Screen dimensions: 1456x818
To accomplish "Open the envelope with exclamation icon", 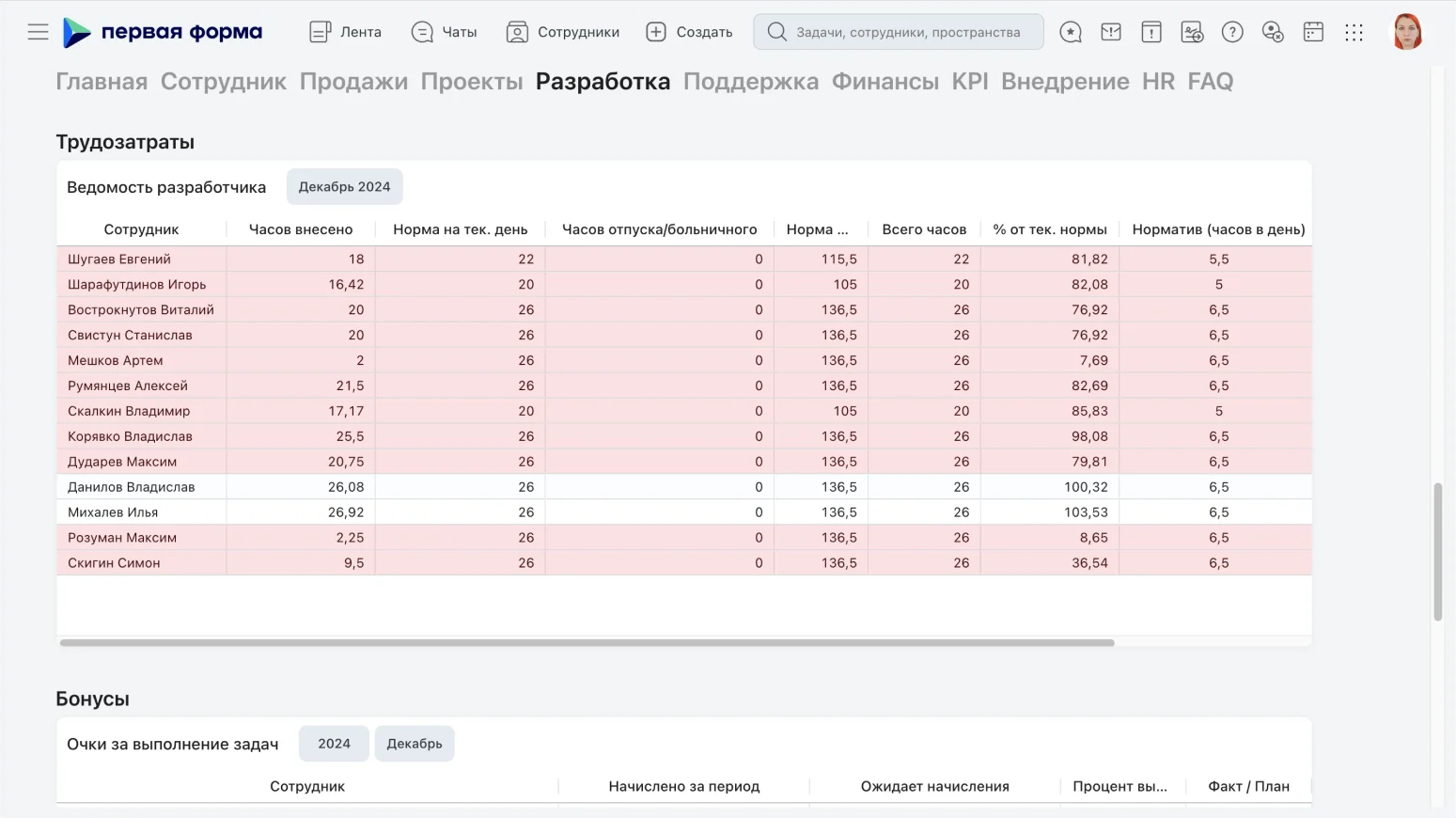I will 1110,32.
